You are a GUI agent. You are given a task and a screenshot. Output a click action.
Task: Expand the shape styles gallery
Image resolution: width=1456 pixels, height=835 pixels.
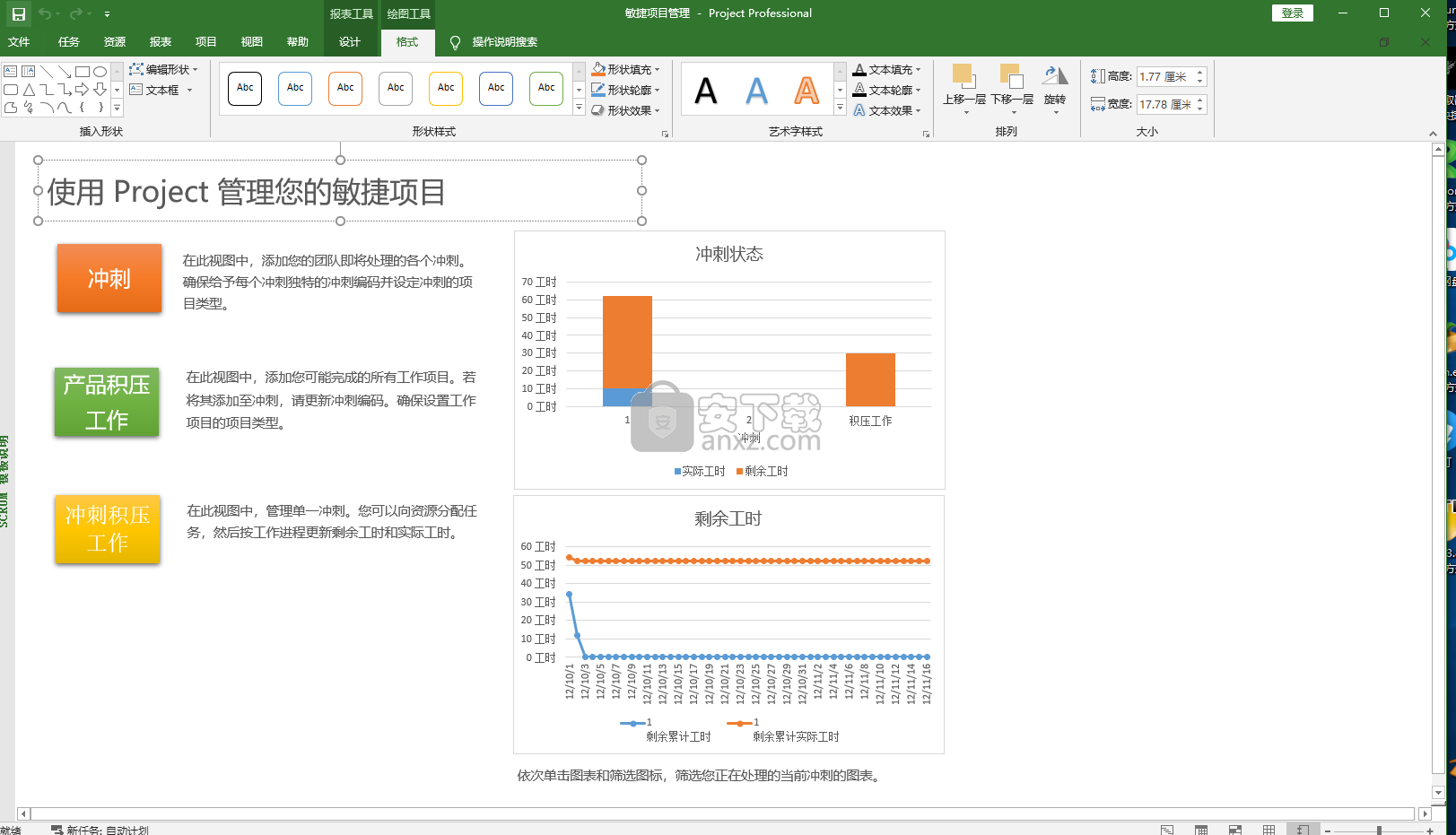(x=579, y=108)
